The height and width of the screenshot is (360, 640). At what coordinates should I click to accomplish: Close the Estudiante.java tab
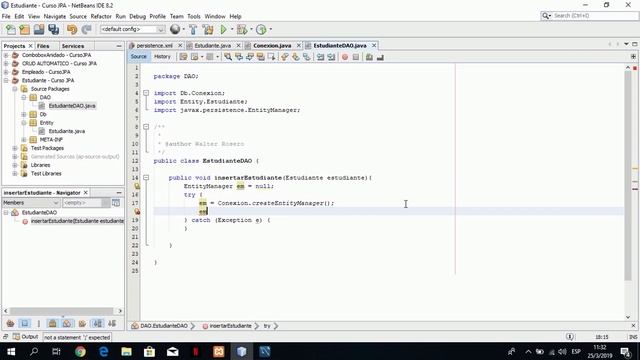(x=238, y=45)
